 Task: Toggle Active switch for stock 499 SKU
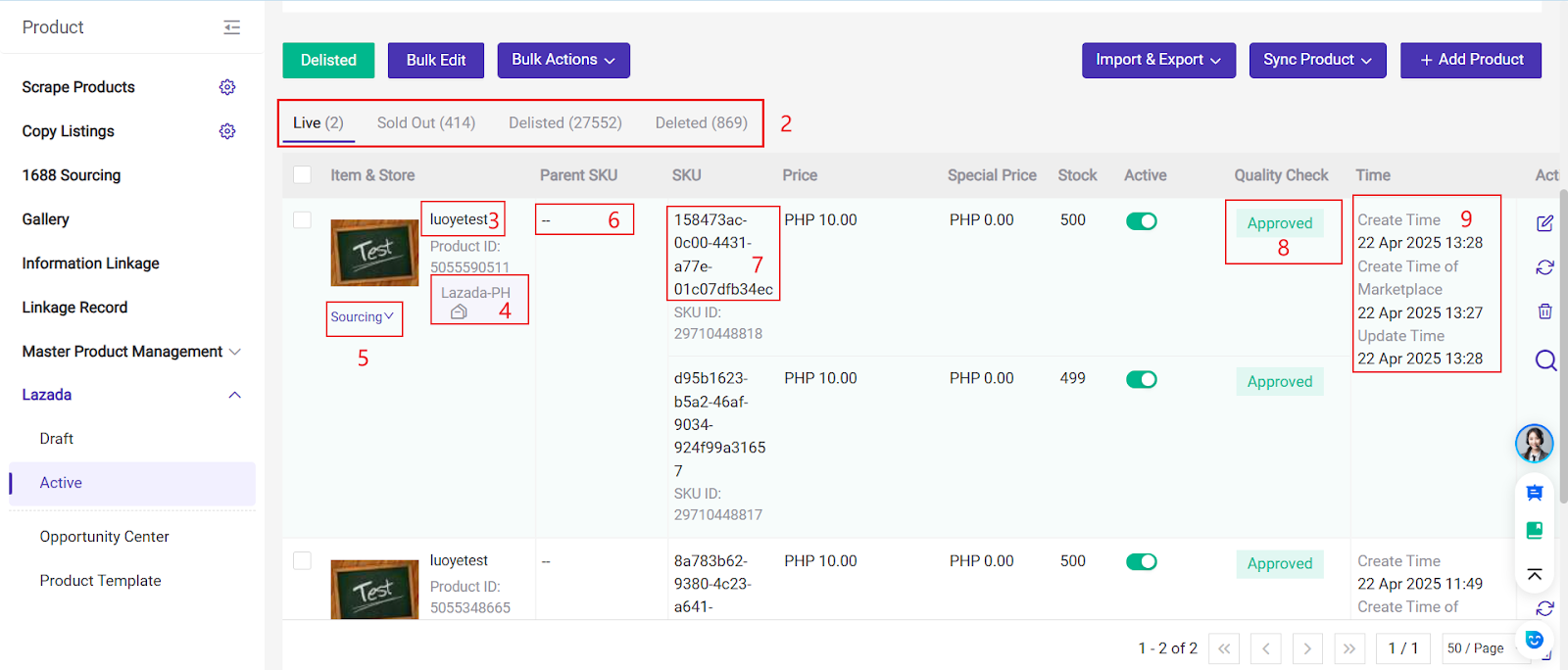pyautogui.click(x=1142, y=380)
